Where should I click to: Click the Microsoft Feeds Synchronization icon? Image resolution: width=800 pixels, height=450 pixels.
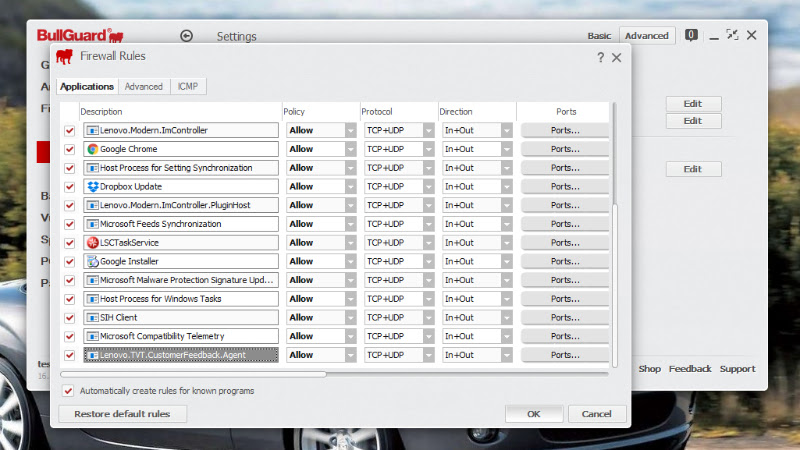click(92, 224)
